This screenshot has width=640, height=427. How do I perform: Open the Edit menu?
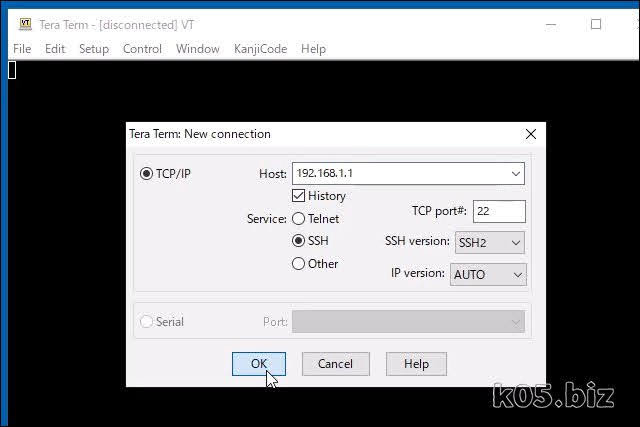coord(55,49)
